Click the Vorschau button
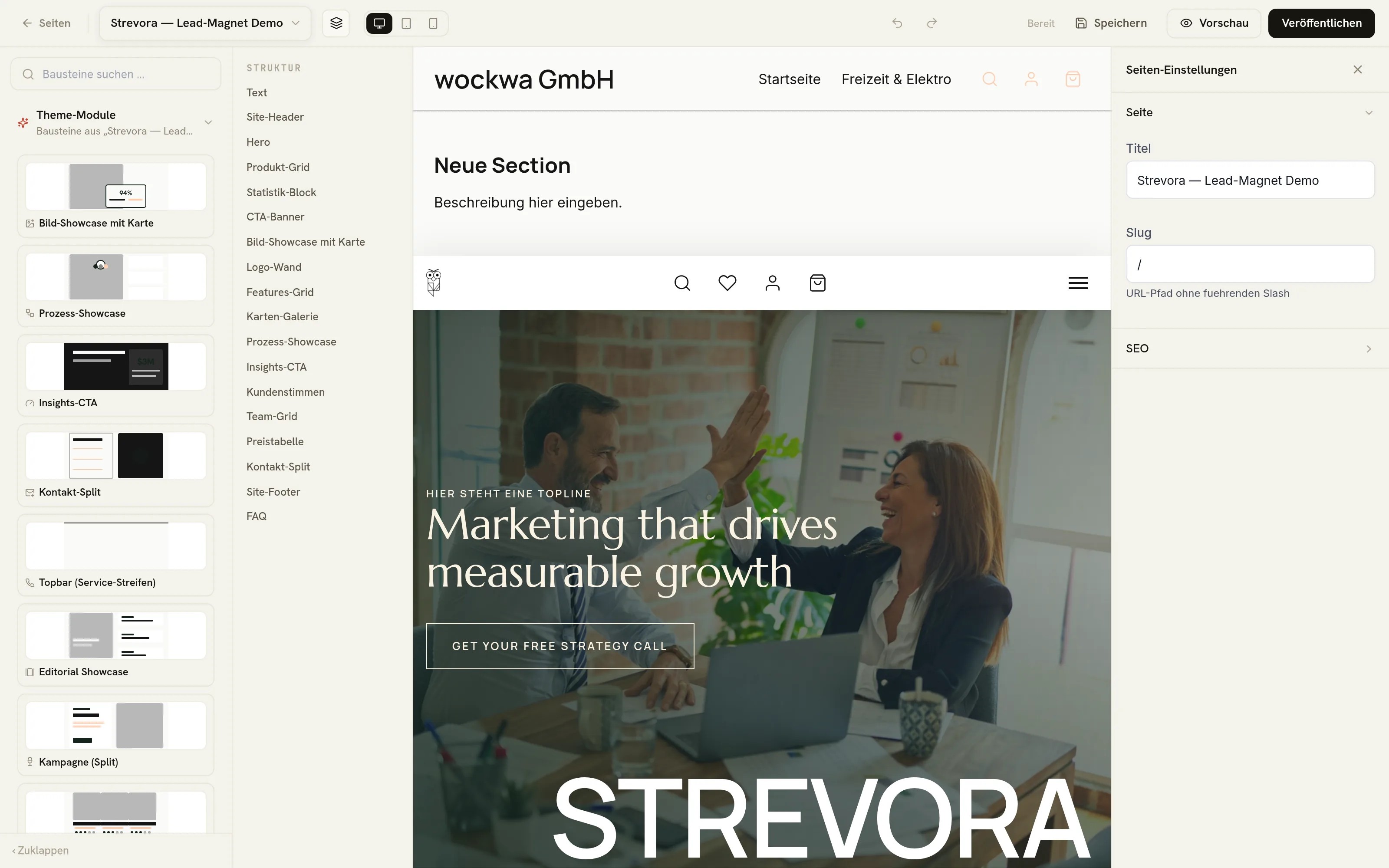Image resolution: width=1389 pixels, height=868 pixels. coord(1214,23)
